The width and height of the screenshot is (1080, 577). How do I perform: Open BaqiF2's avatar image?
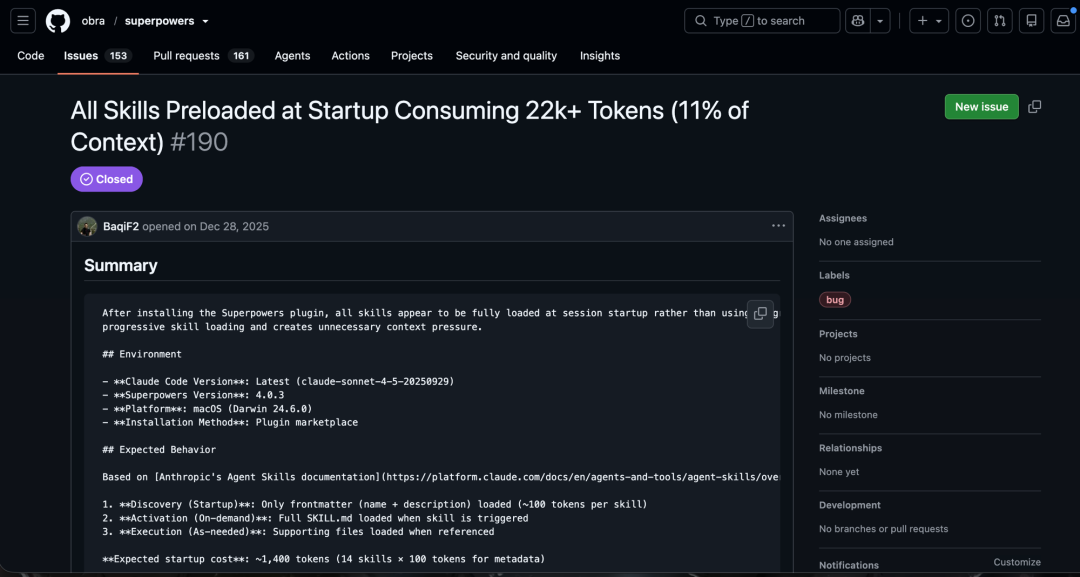click(x=87, y=227)
